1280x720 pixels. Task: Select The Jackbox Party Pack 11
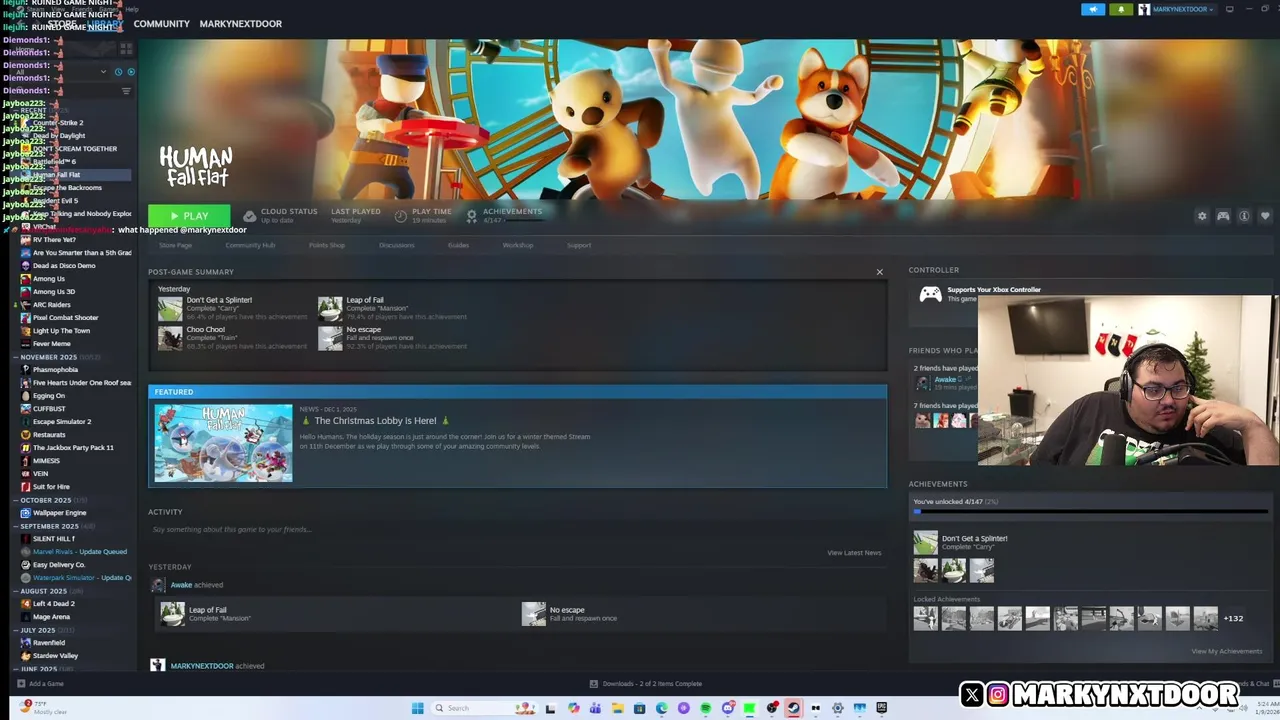tap(73, 448)
